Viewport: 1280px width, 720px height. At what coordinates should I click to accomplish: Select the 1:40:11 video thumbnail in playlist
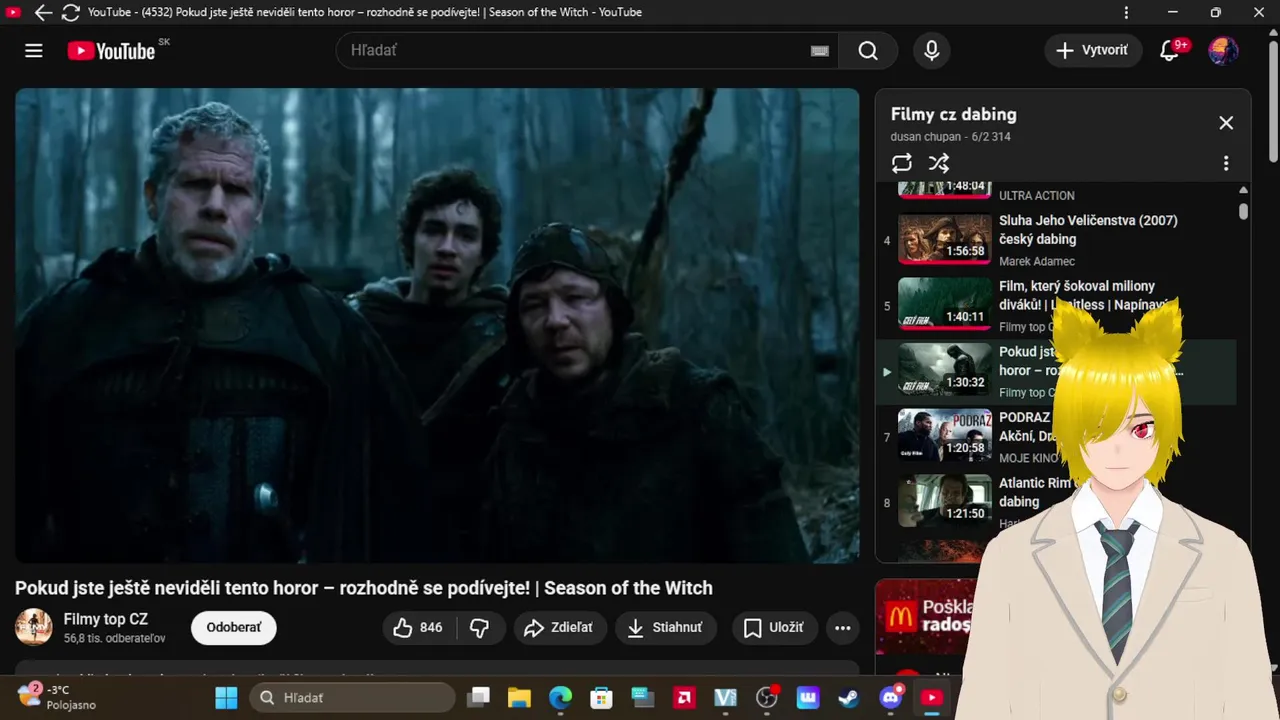945,303
